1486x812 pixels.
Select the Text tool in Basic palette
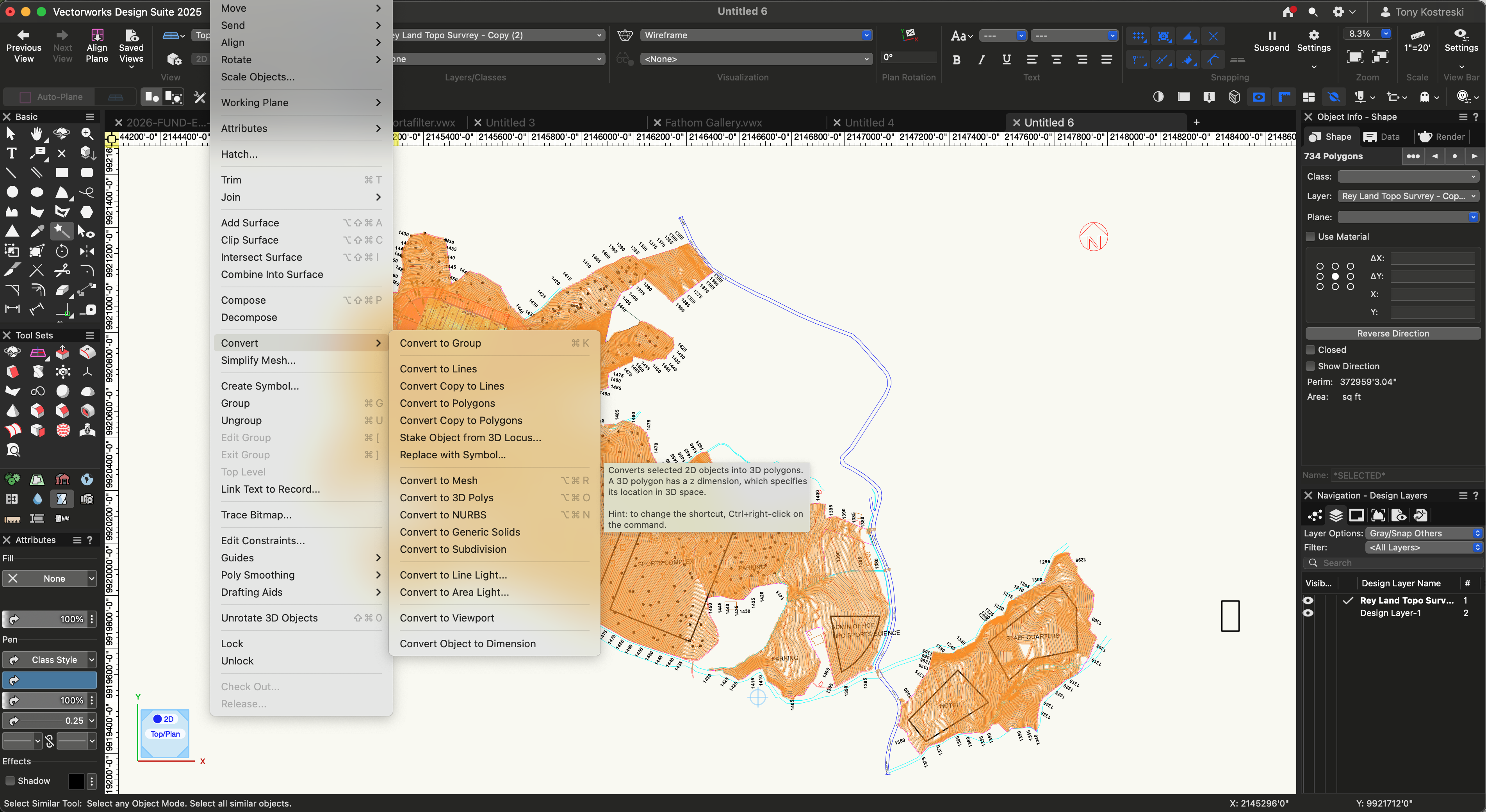(11, 153)
